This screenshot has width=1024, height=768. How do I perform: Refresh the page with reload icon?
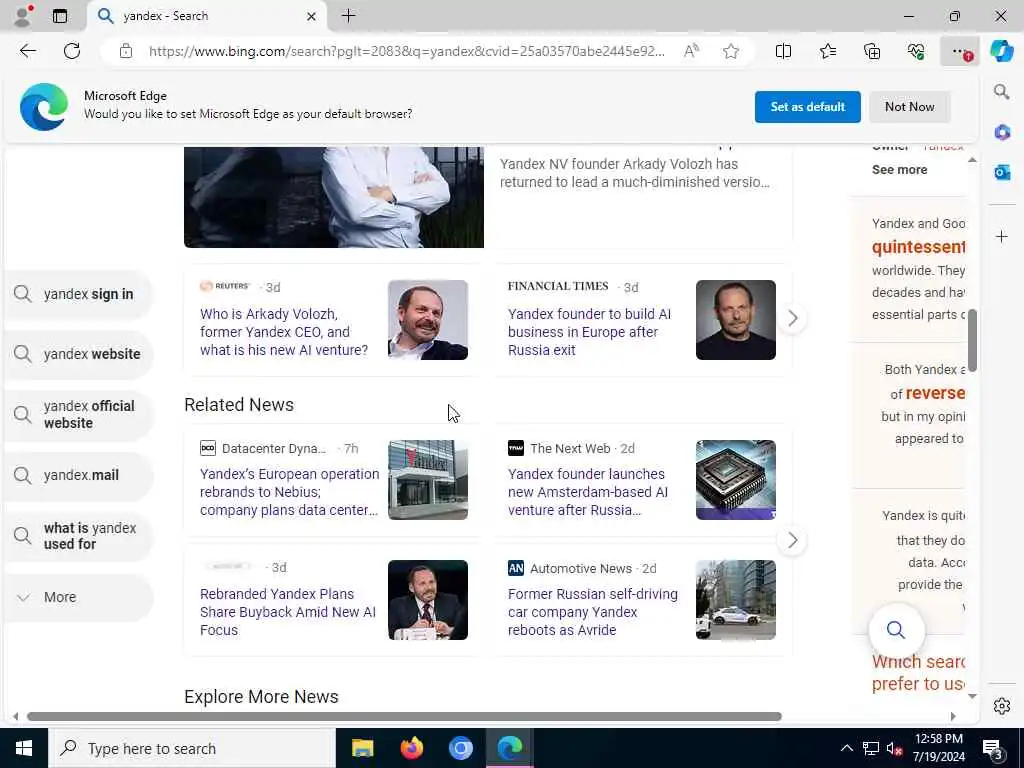(x=72, y=51)
